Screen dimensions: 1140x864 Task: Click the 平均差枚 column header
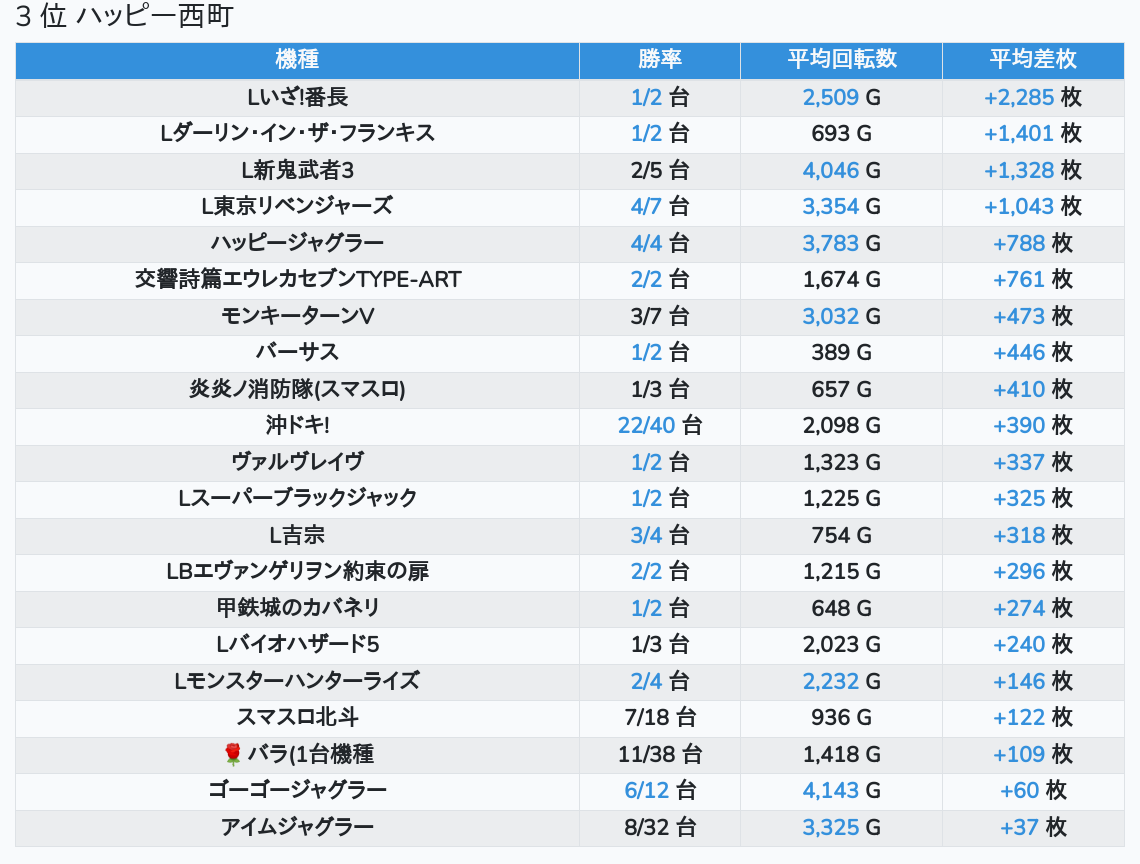[1033, 59]
